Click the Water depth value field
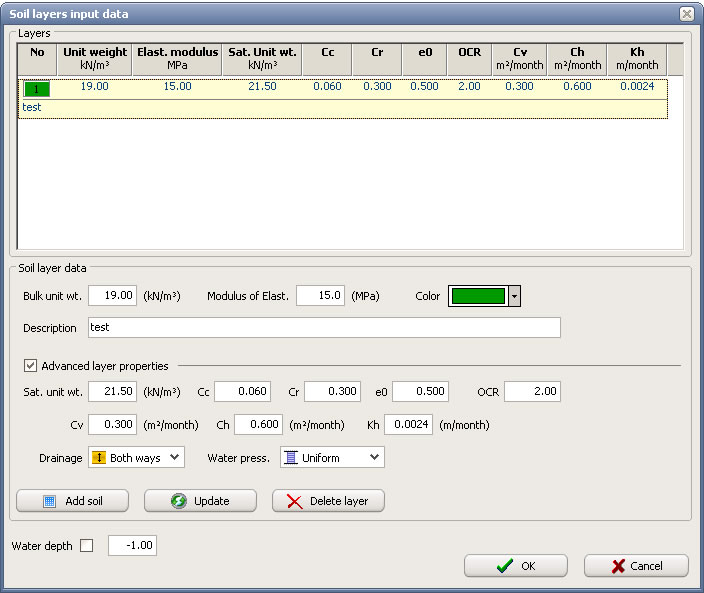704x593 pixels. pyautogui.click(x=132, y=546)
